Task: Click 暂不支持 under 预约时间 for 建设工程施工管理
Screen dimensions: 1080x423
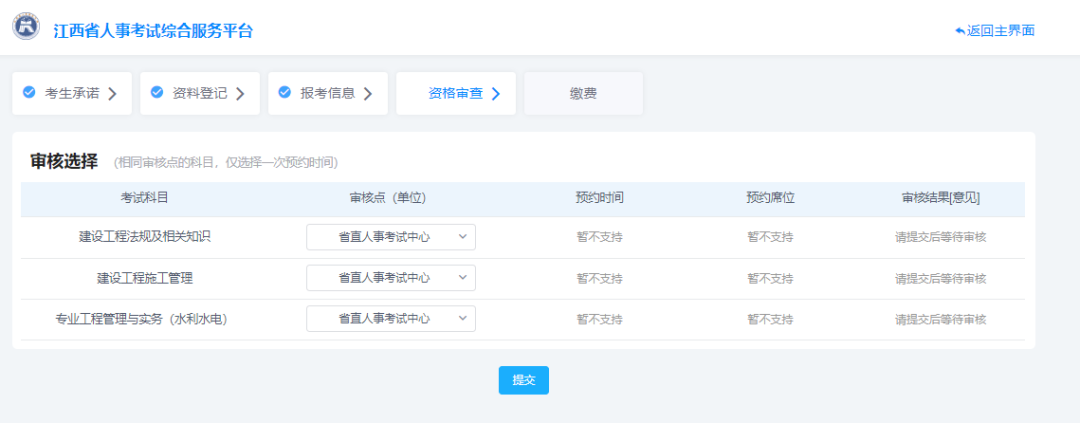Action: click(600, 279)
